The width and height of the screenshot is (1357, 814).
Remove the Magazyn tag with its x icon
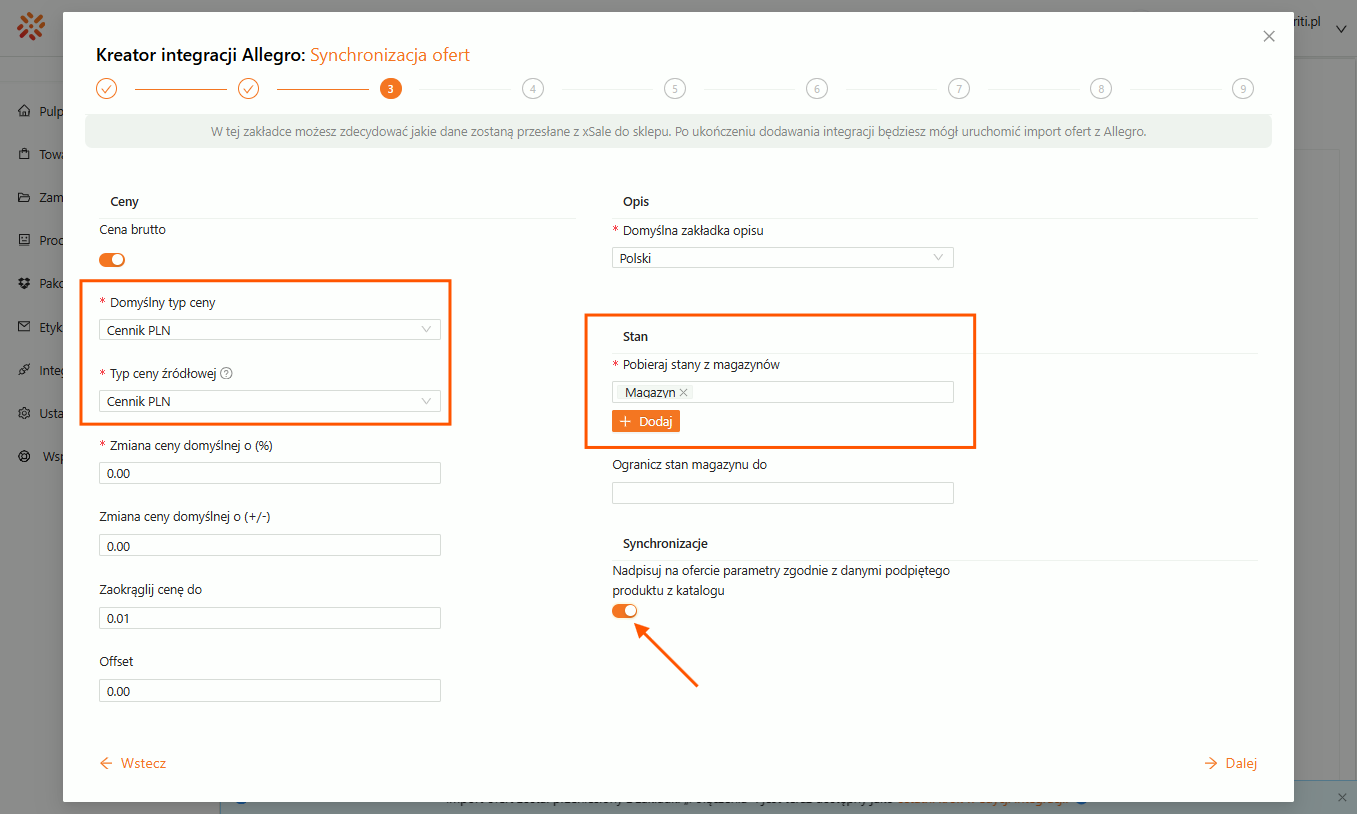684,393
